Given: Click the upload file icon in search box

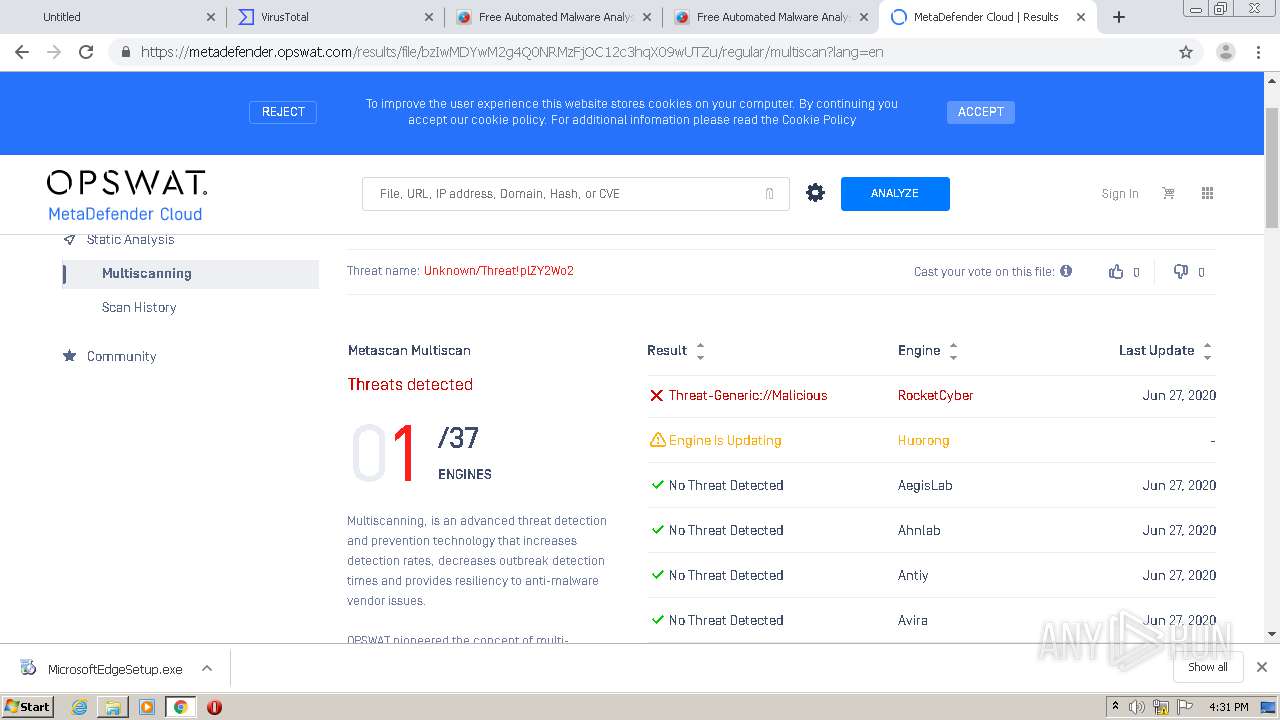Looking at the screenshot, I should [769, 194].
